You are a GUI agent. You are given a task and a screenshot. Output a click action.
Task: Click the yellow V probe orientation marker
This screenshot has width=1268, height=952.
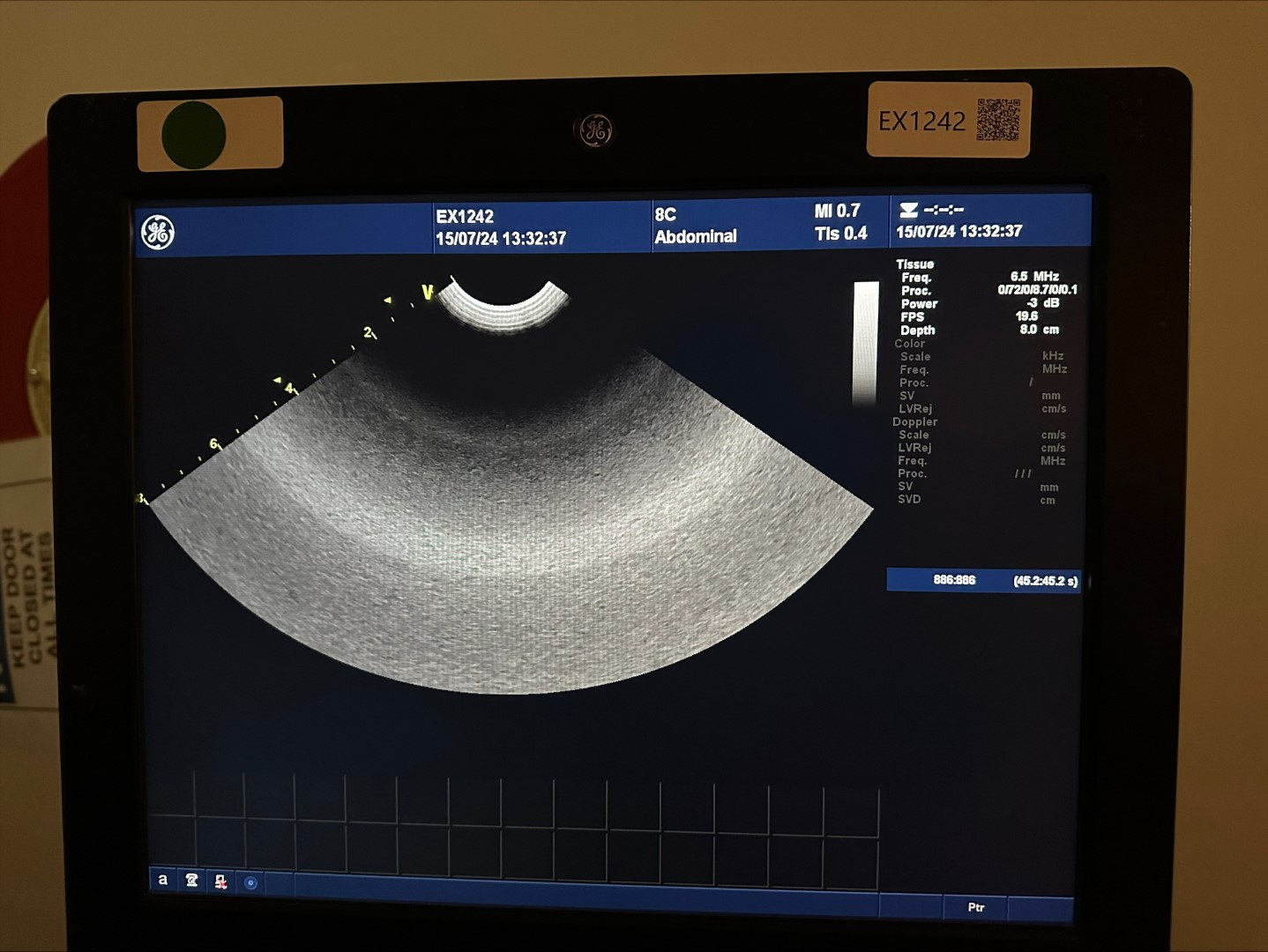(428, 293)
